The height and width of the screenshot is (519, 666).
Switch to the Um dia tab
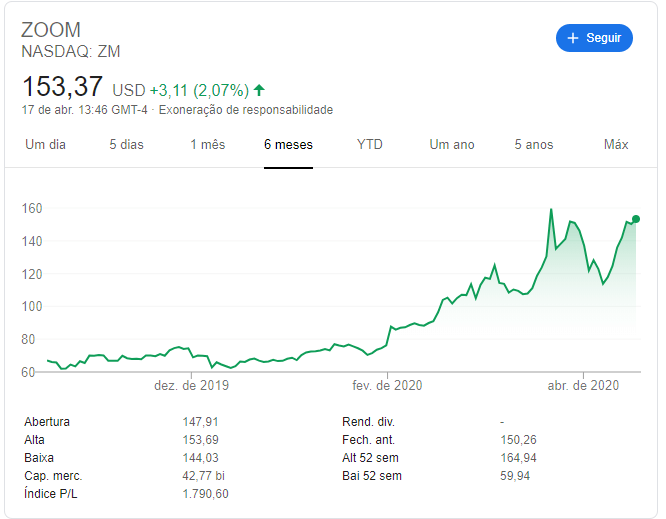coord(45,144)
